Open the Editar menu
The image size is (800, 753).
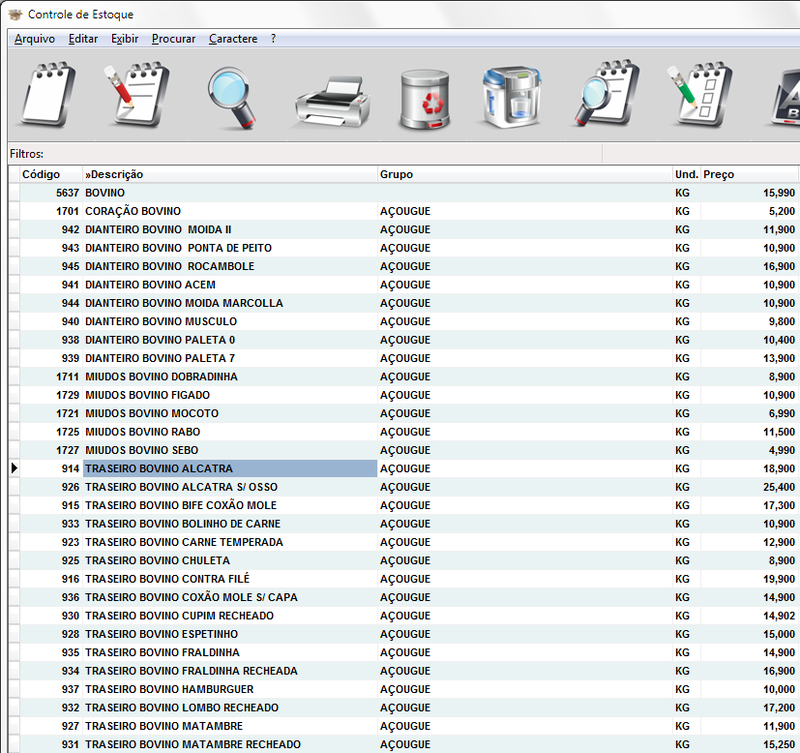pos(83,39)
